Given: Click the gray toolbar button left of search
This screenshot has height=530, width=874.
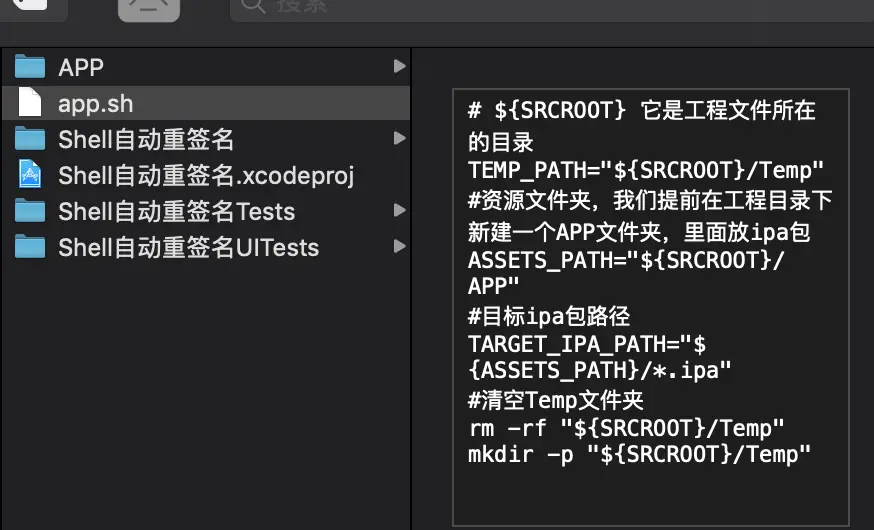Looking at the screenshot, I should (x=149, y=8).
